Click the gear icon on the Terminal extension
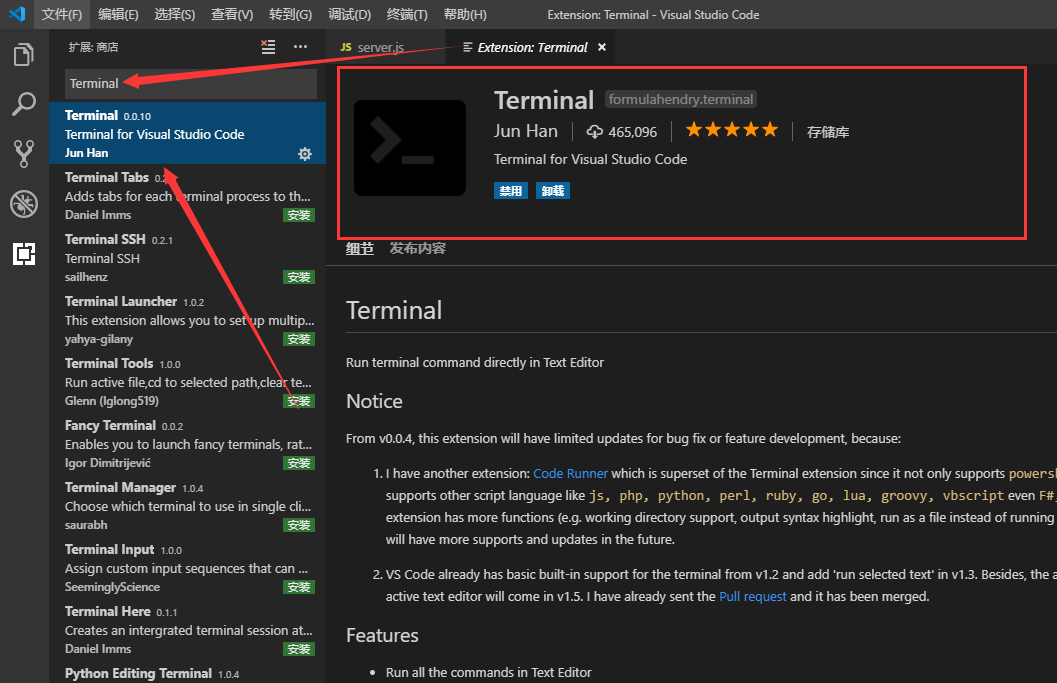Screen dimensions: 1057x683 (x=304, y=153)
